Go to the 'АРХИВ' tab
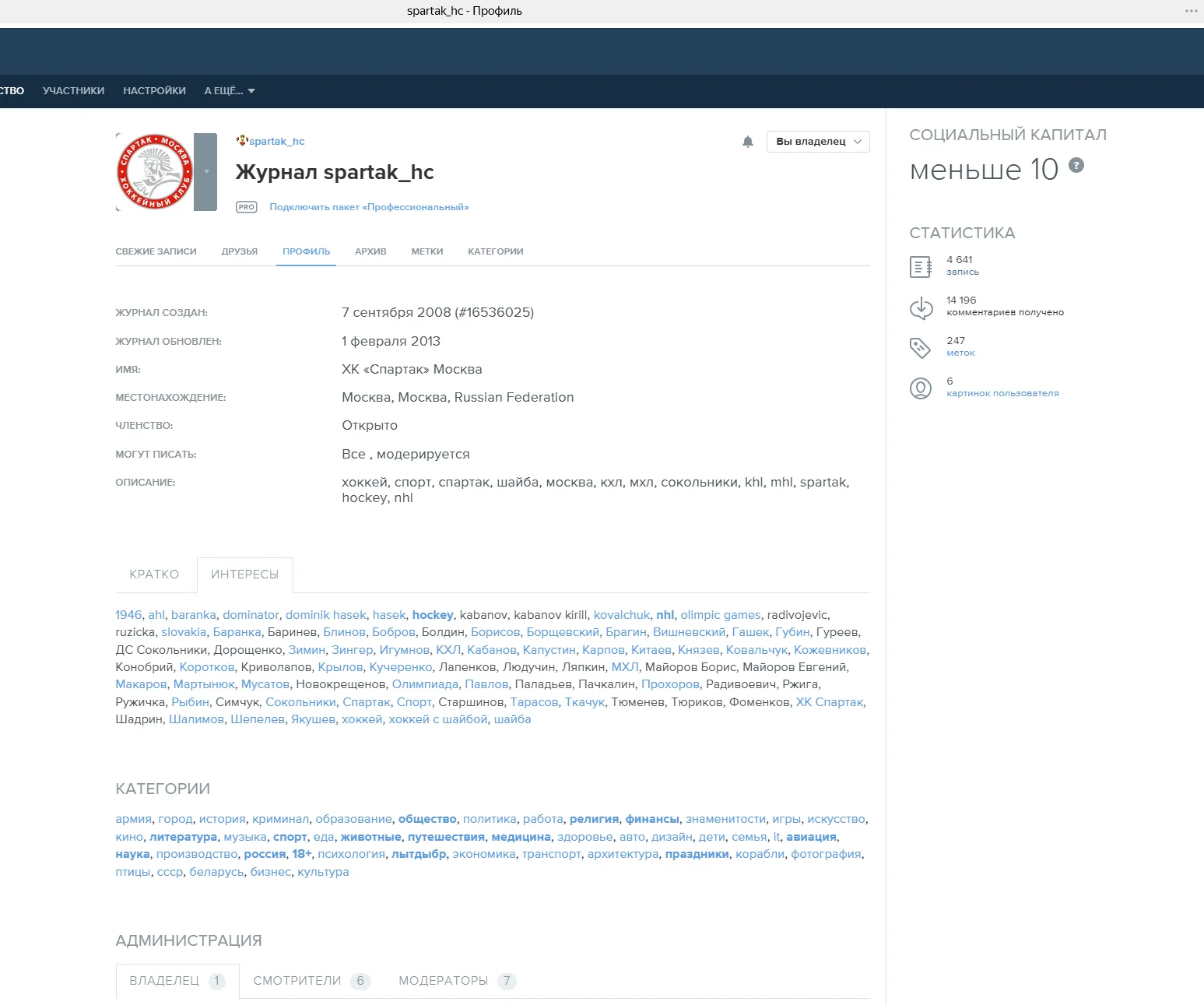Screen dimensions: 1204x1005 pos(370,251)
